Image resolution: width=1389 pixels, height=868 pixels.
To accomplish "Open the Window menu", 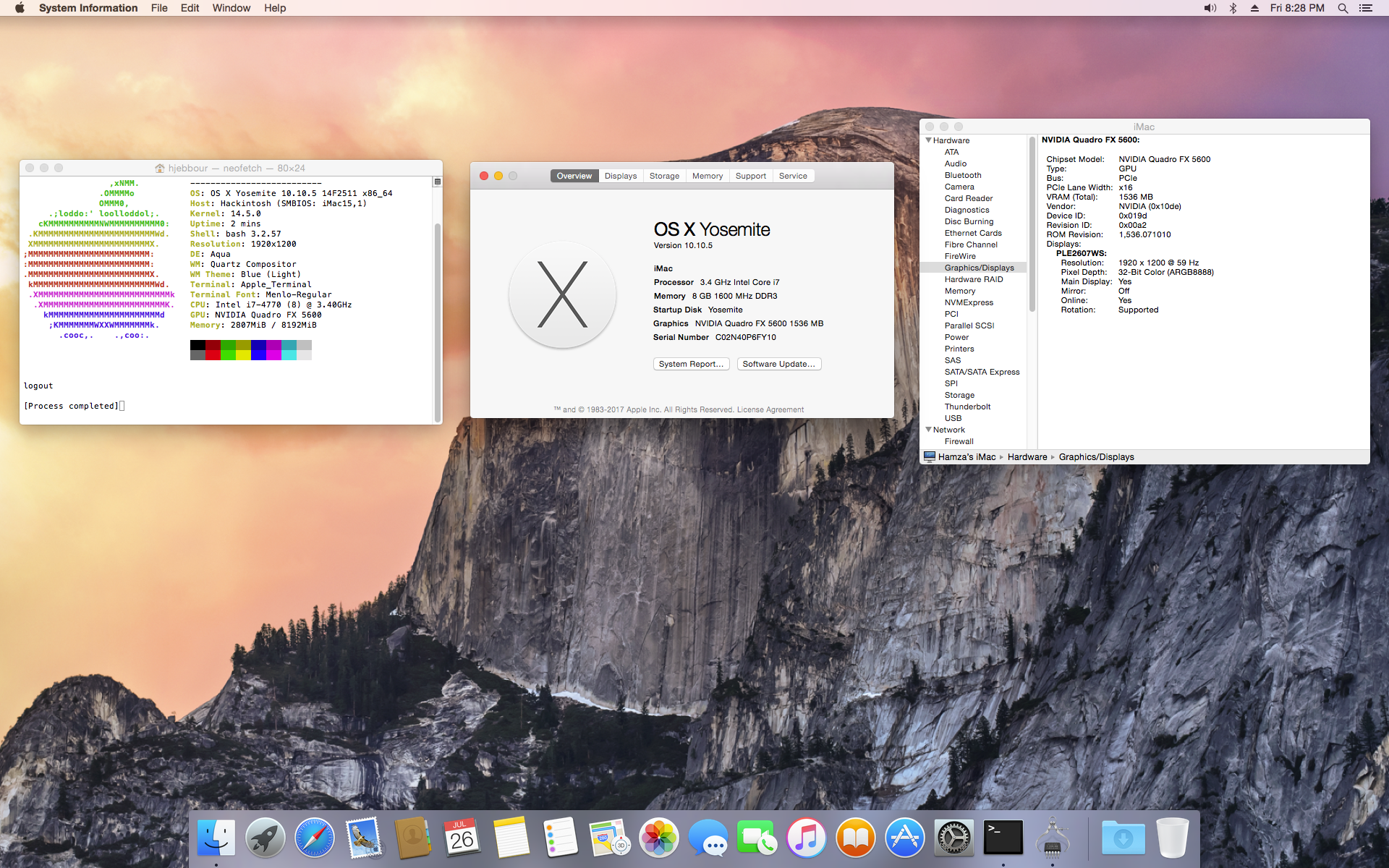I will click(x=231, y=8).
